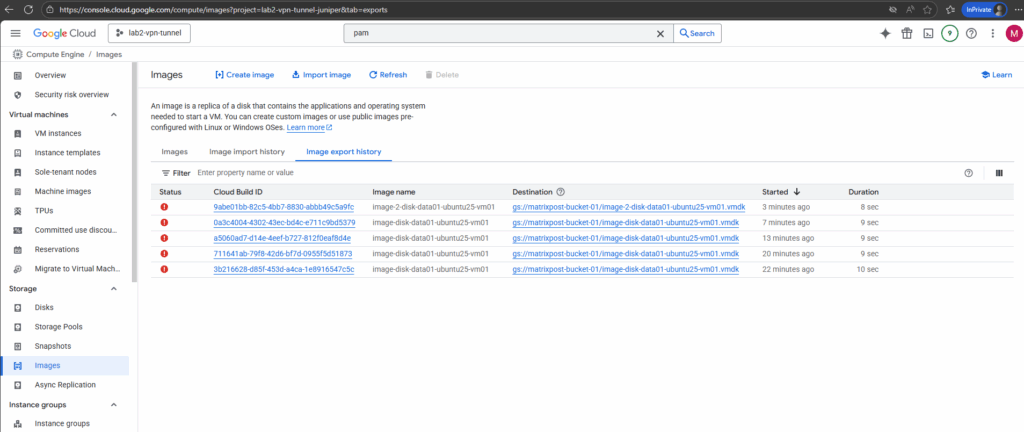Collapse the Instance groups section
This screenshot has height=432, width=1024.
114,405
